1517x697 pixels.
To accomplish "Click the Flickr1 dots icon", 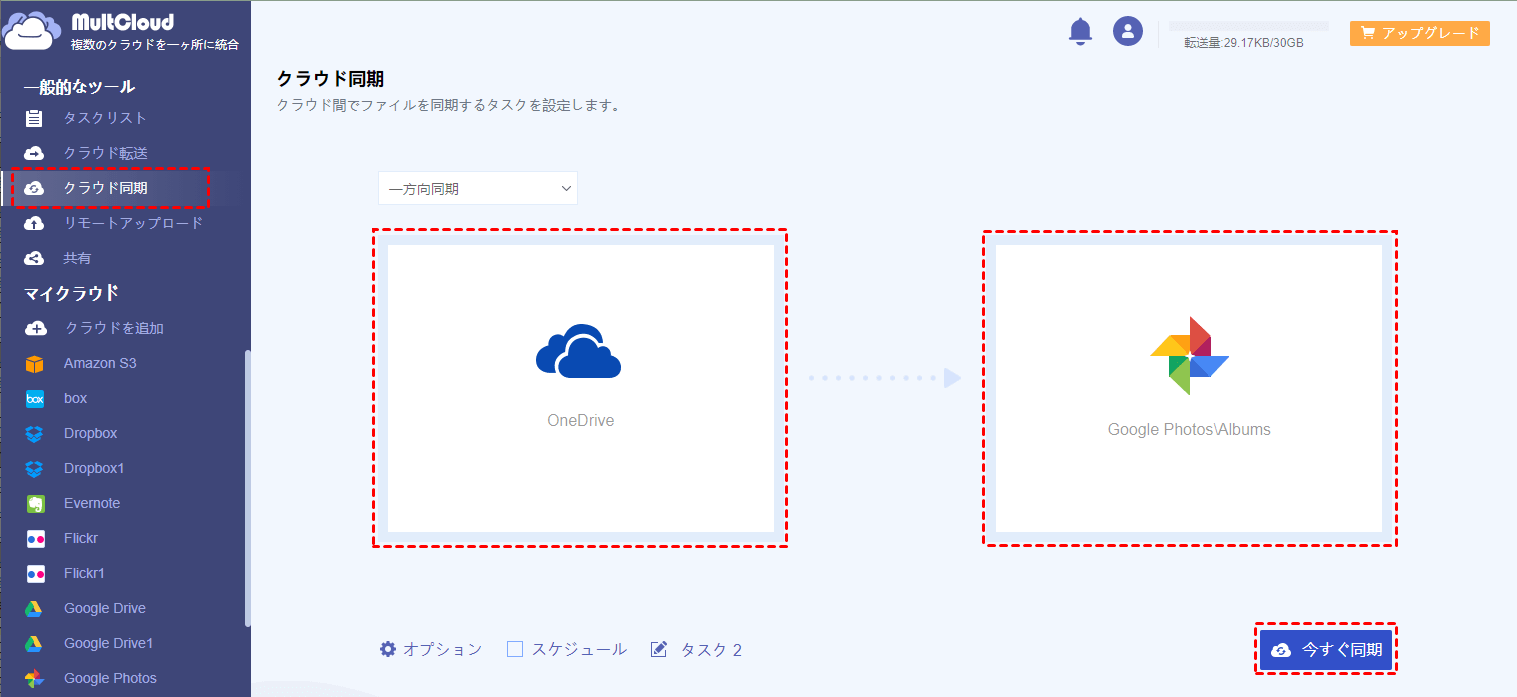I will (34, 573).
